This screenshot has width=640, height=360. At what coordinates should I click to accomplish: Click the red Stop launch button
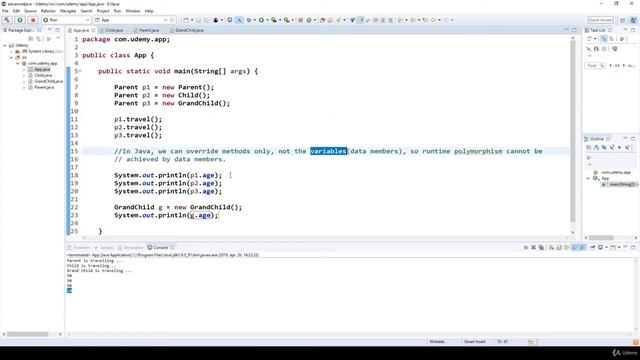[33, 20]
